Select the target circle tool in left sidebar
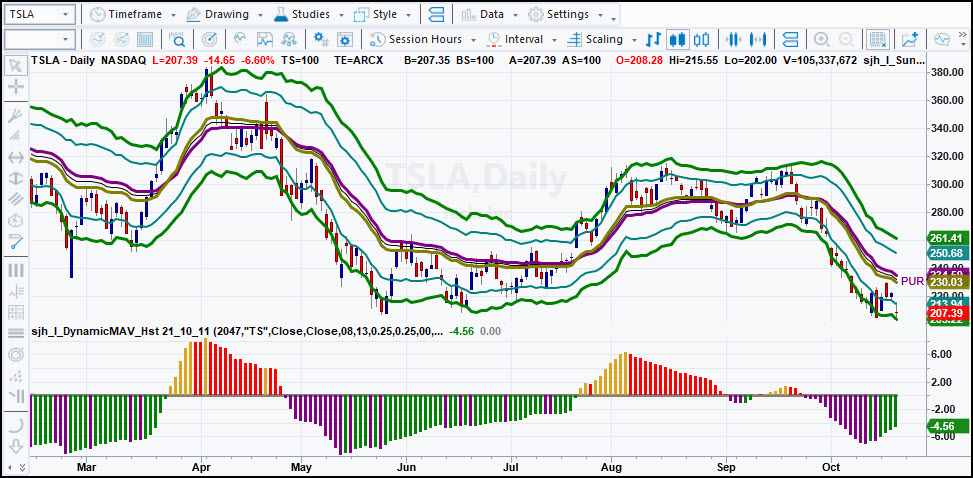The image size is (973, 478). point(16,354)
